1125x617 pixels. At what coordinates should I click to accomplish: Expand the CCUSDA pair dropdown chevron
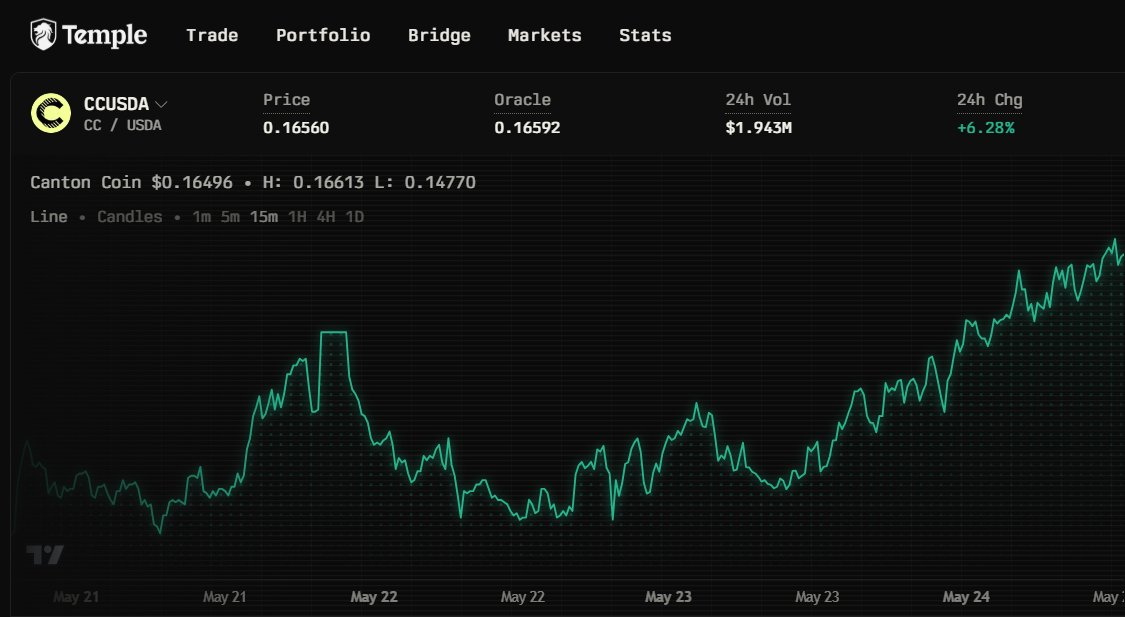(x=161, y=105)
